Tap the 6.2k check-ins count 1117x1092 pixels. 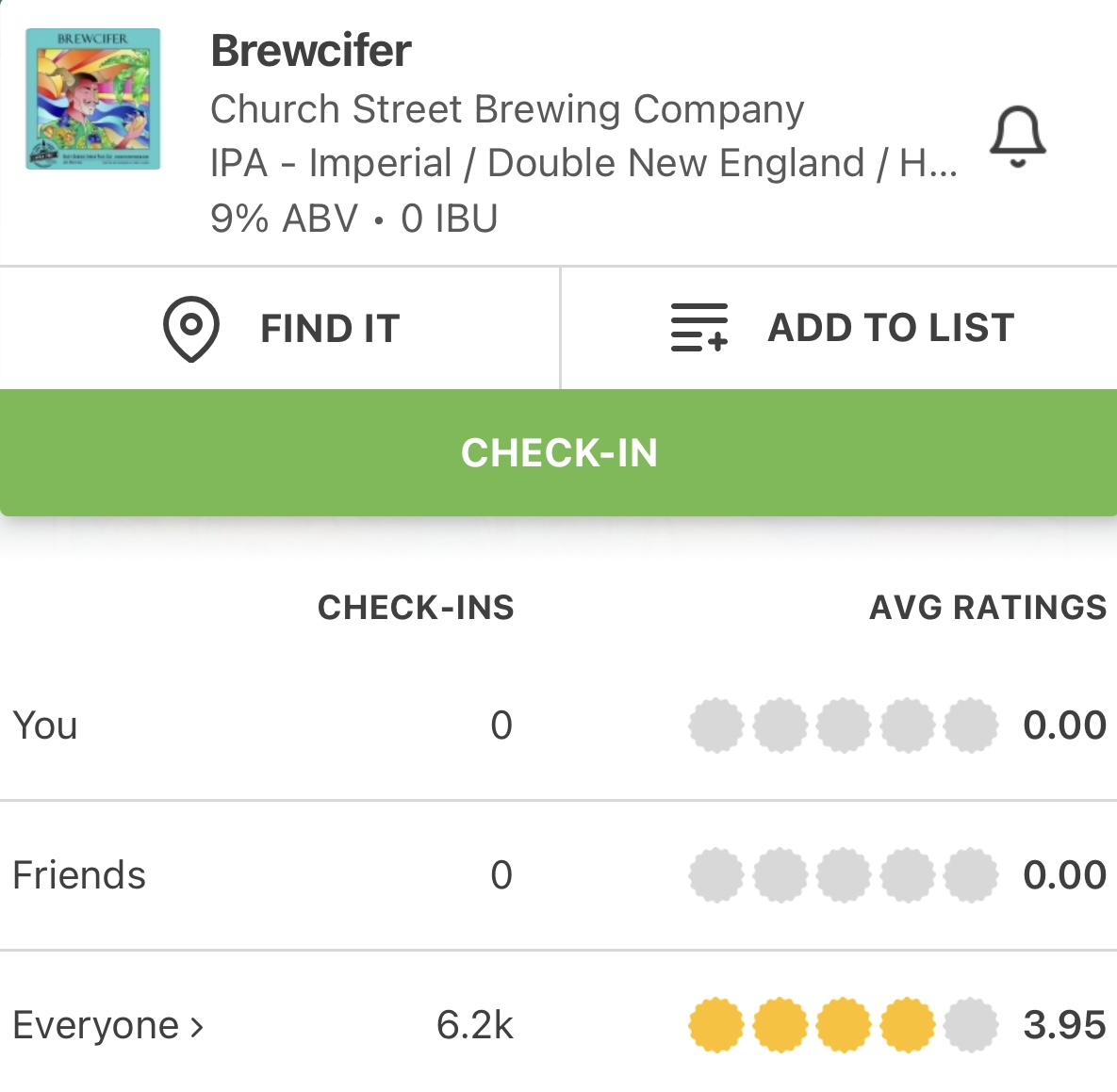coord(475,1025)
